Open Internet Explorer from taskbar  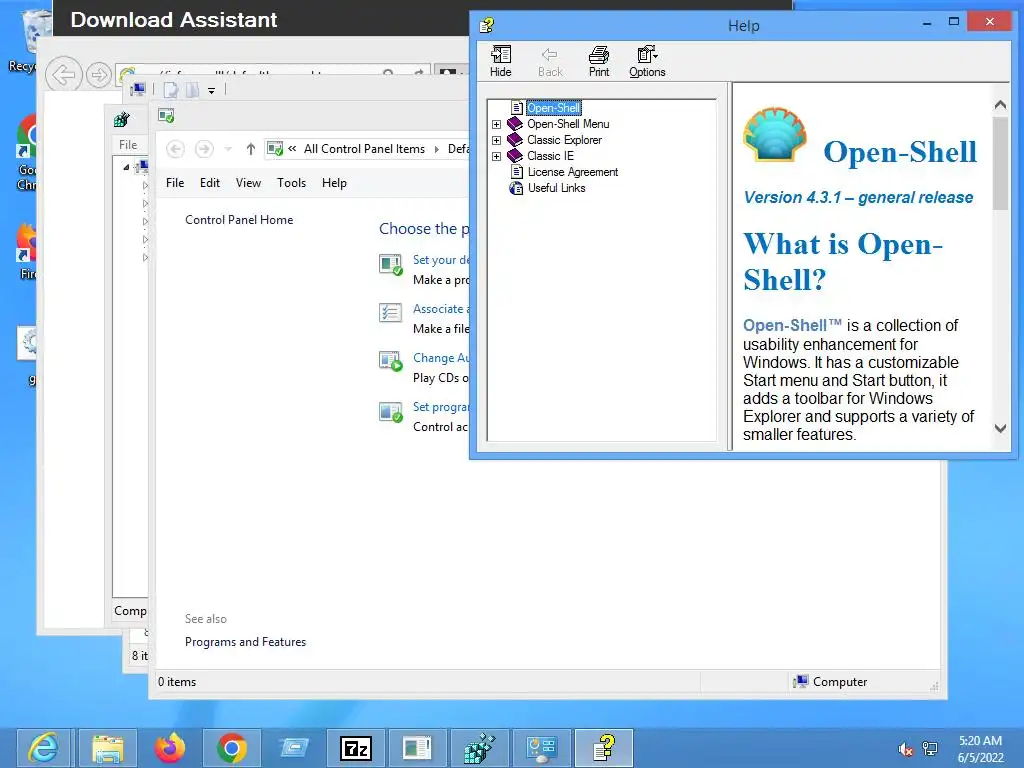[x=44, y=748]
